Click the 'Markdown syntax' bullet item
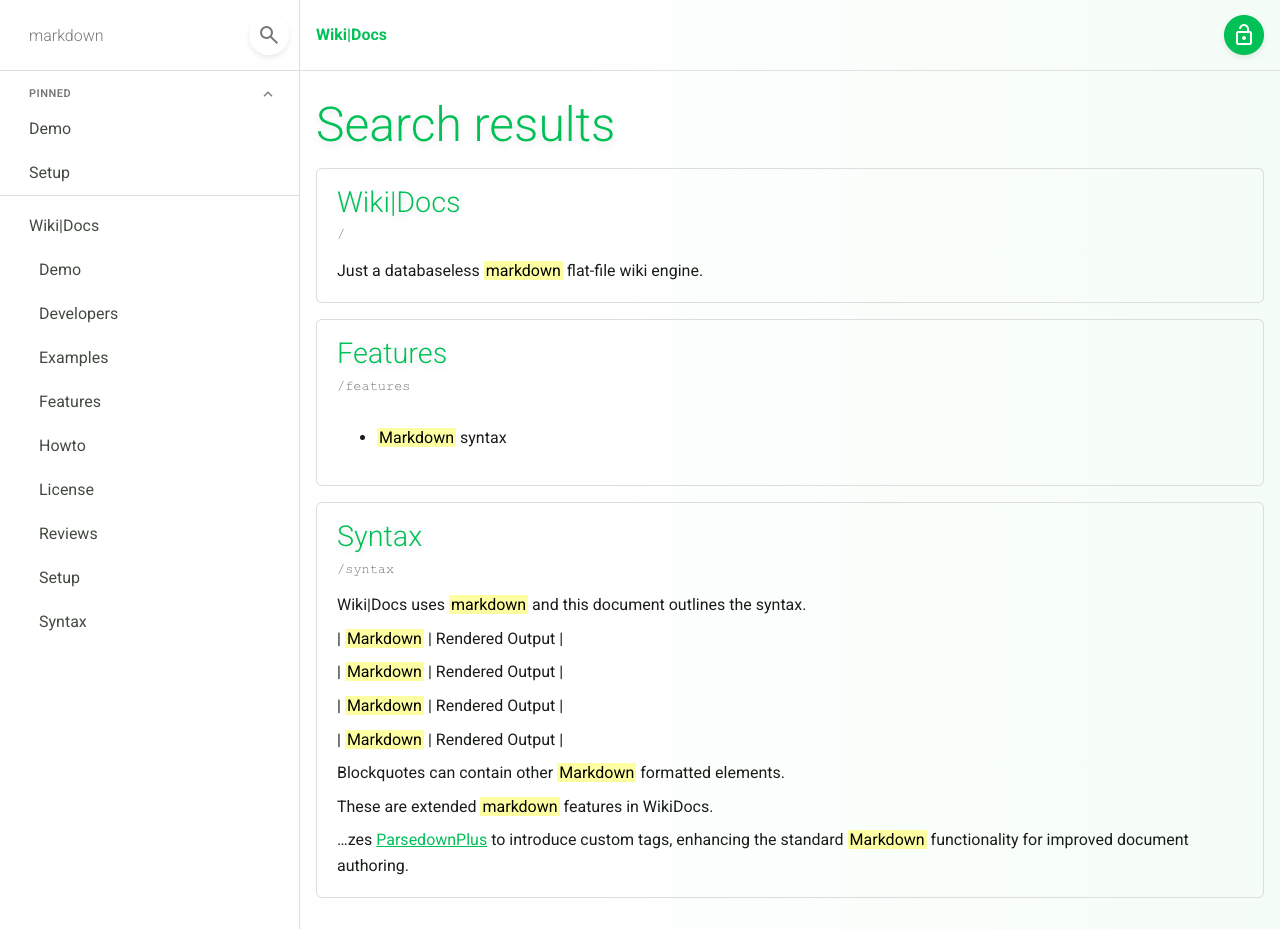The width and height of the screenshot is (1280, 929). point(442,438)
